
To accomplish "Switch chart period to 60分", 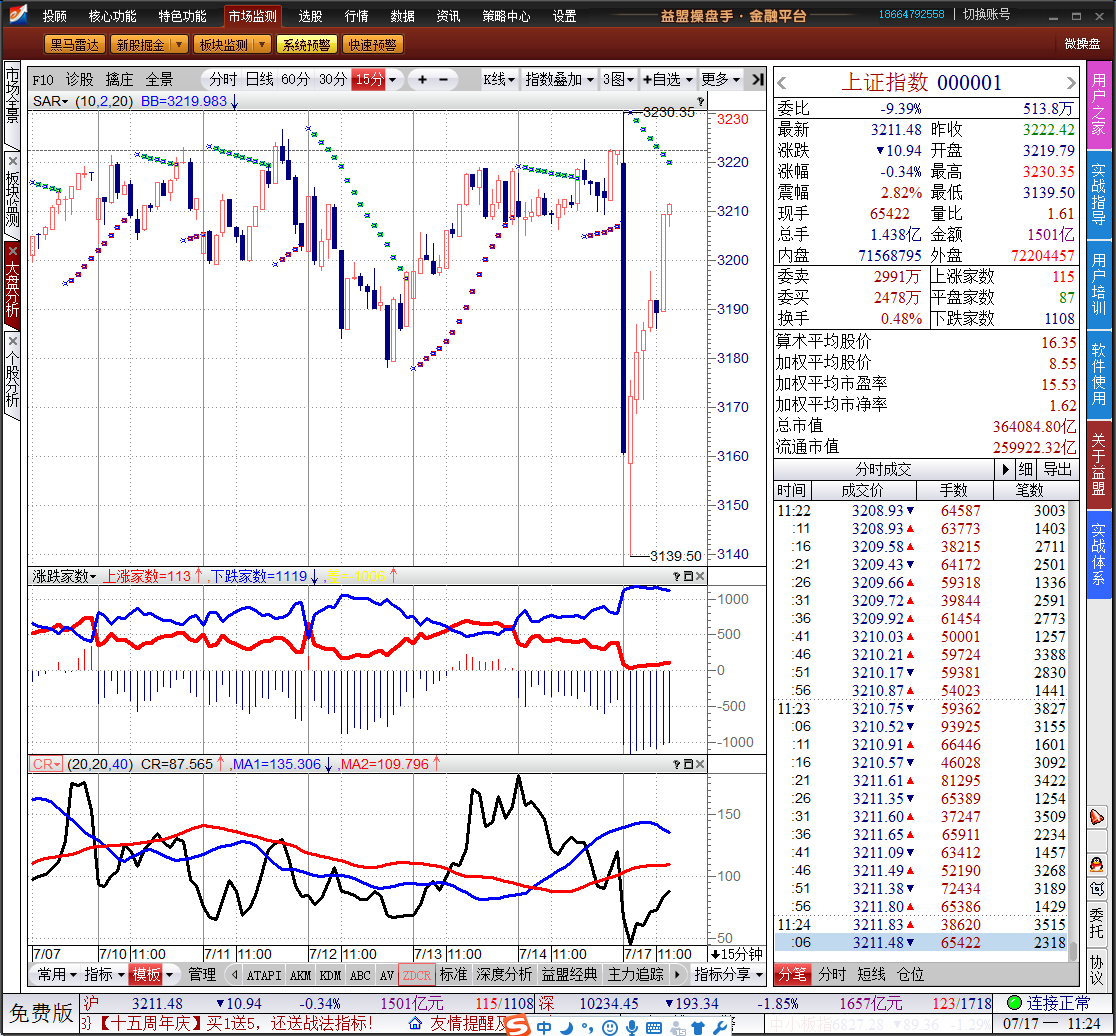I will click(296, 80).
